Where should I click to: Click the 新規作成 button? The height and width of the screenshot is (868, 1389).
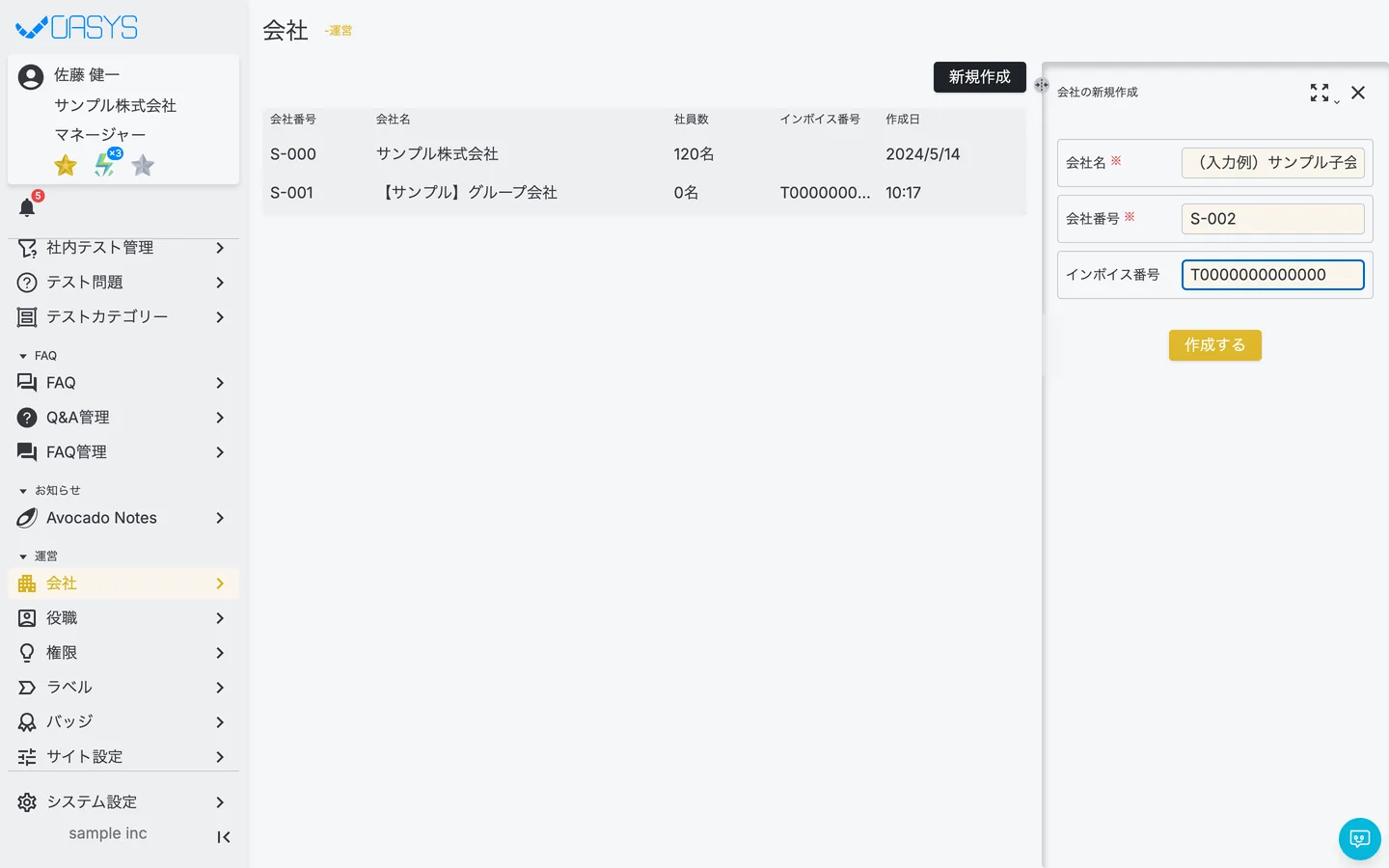coord(980,77)
